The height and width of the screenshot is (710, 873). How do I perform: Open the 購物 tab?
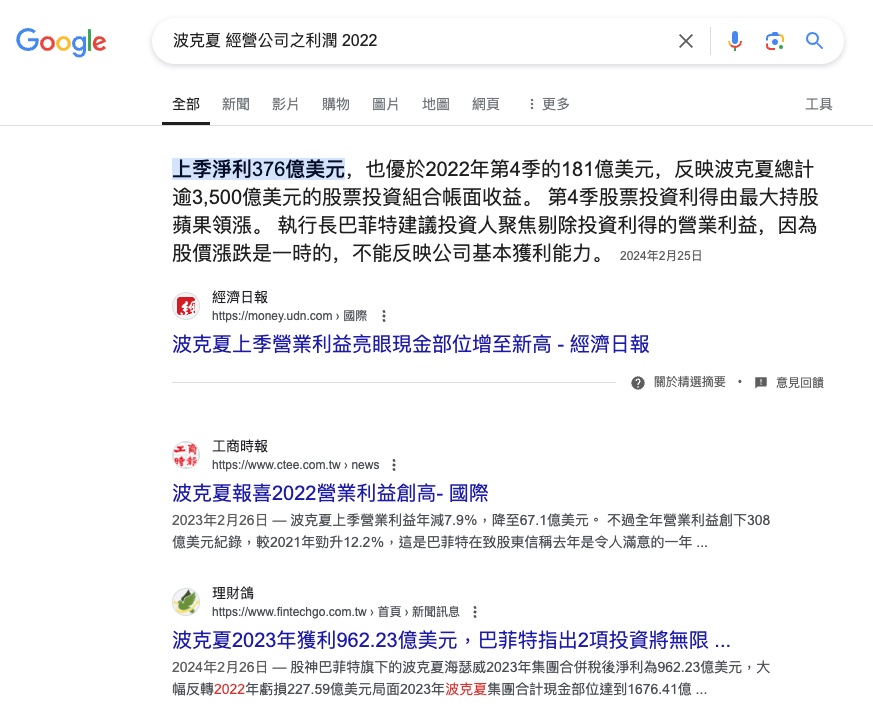pos(336,104)
